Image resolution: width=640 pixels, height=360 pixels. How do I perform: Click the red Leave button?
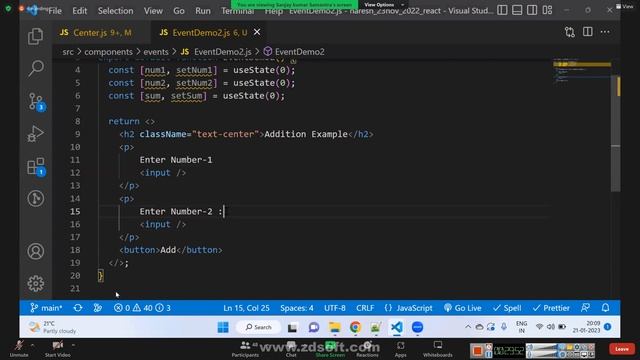[622, 349]
